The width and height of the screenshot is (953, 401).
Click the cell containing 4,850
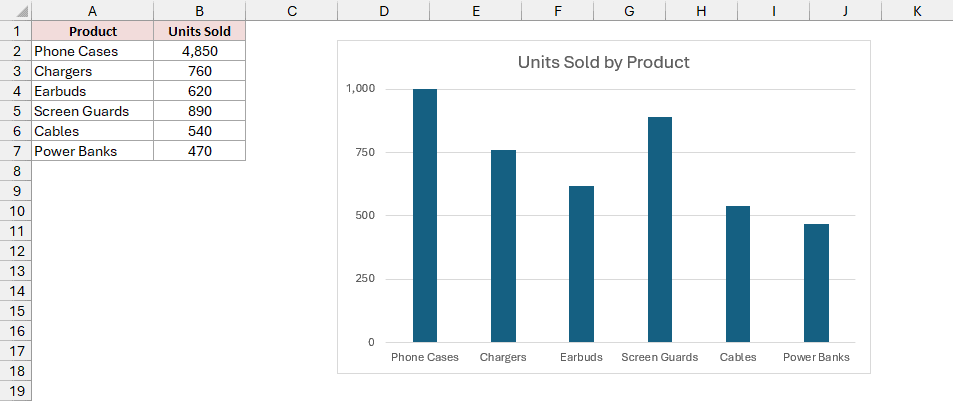click(199, 51)
